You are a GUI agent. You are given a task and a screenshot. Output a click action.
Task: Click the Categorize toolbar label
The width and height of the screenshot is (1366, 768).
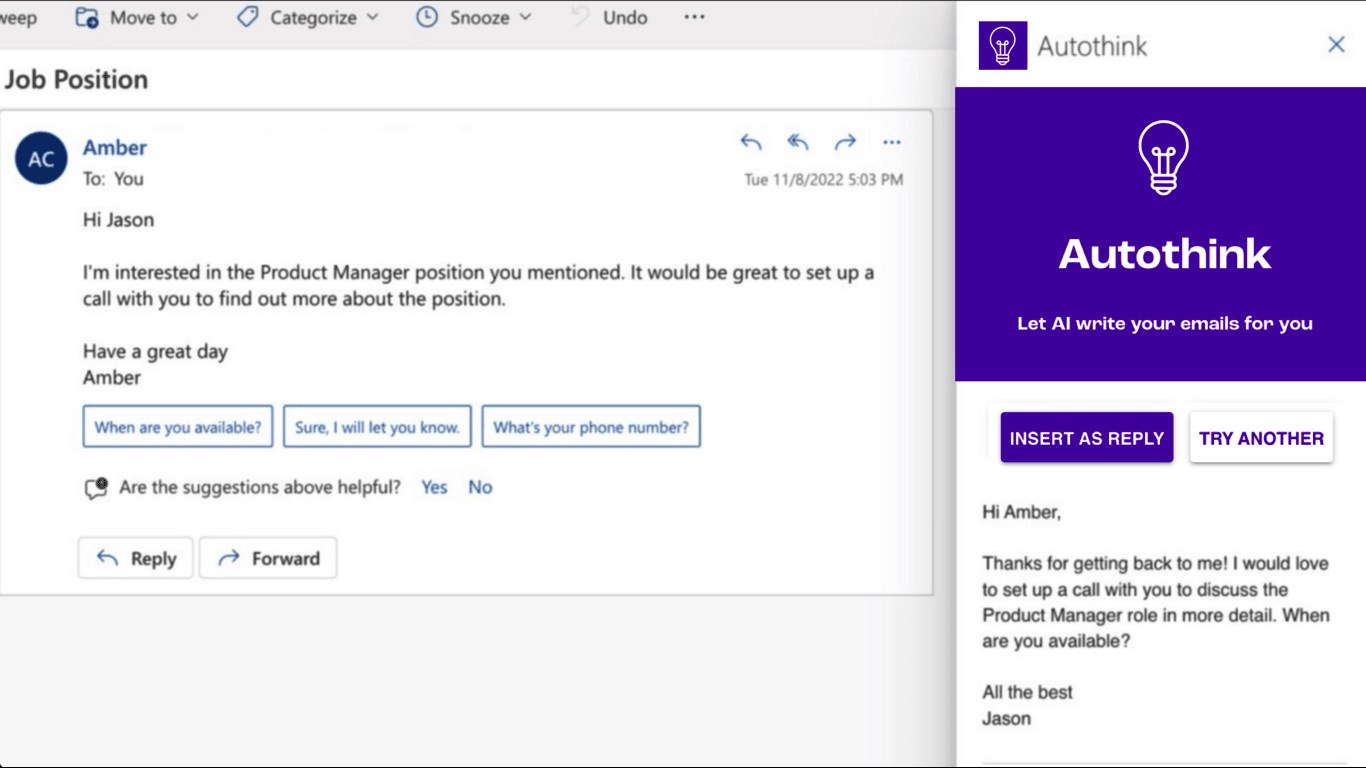(313, 17)
